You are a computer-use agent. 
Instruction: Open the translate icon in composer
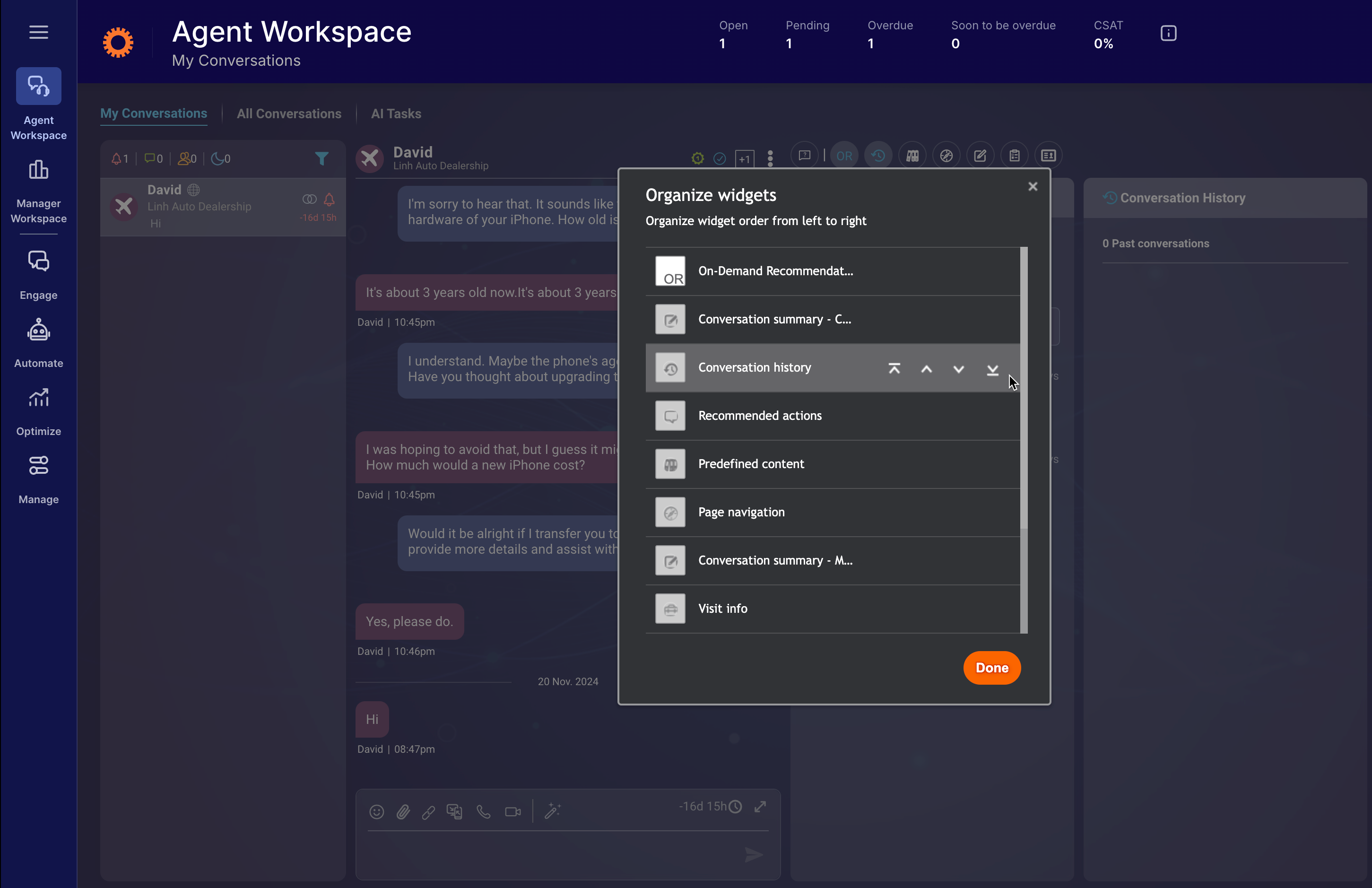pyautogui.click(x=454, y=812)
